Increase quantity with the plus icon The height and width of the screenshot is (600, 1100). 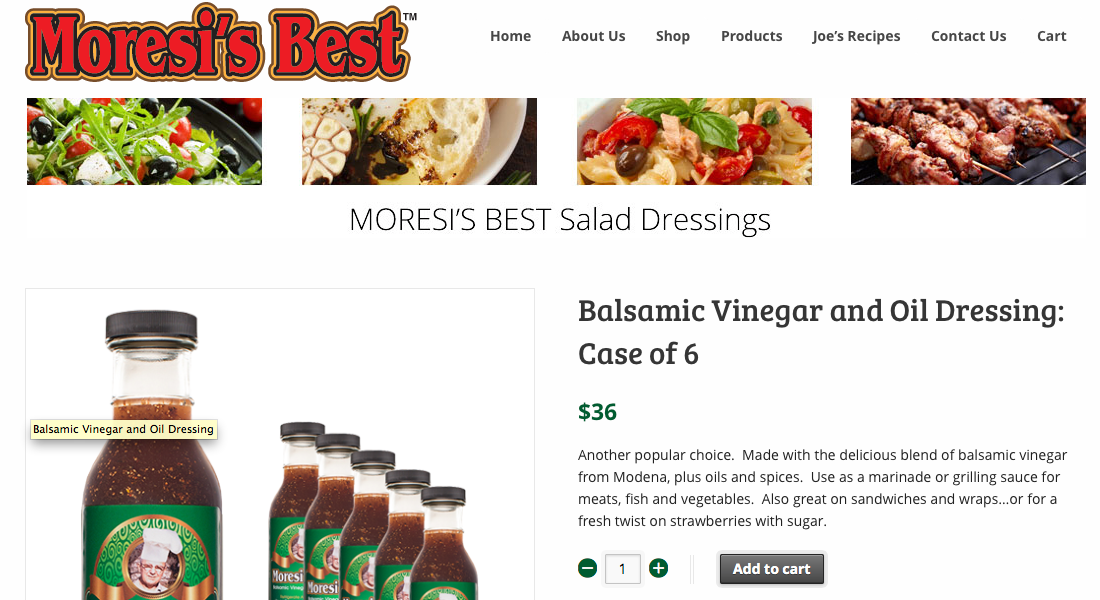pyautogui.click(x=658, y=568)
